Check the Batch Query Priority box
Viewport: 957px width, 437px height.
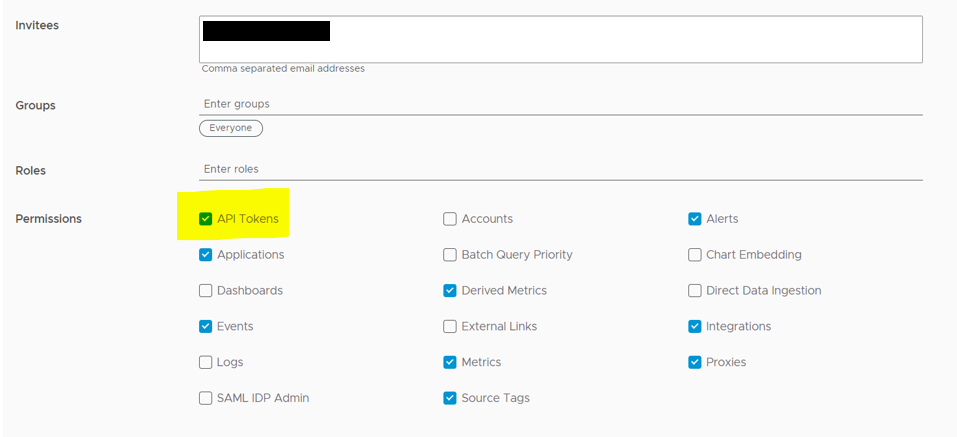pyautogui.click(x=450, y=255)
